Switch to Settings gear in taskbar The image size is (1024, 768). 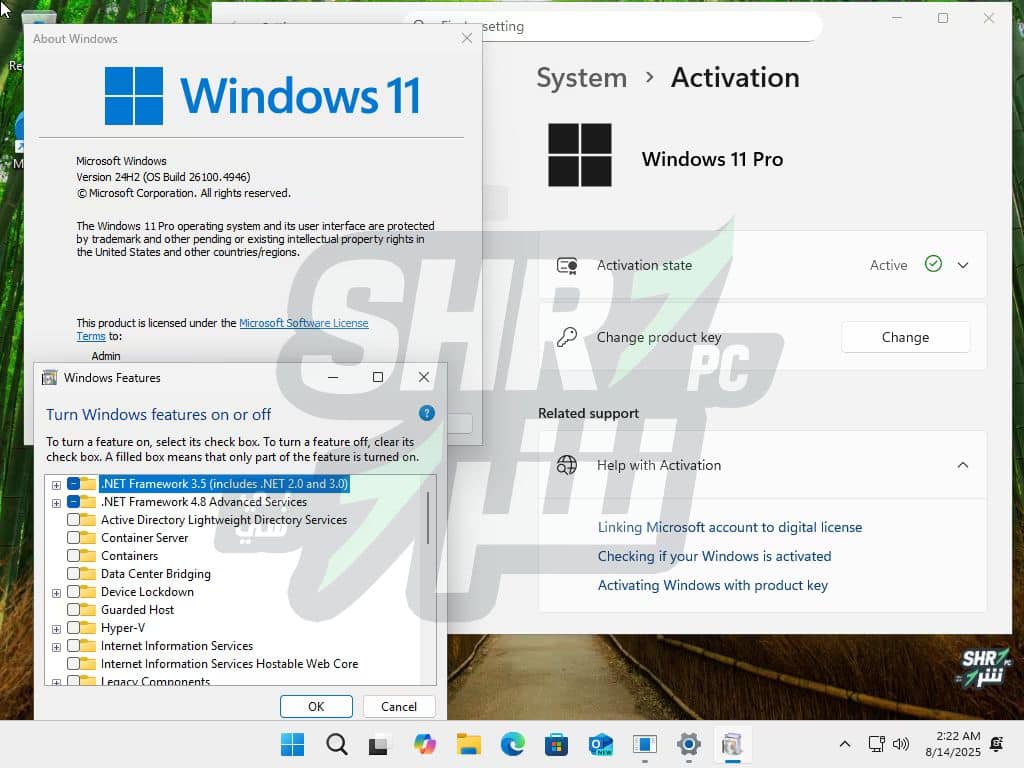click(688, 744)
